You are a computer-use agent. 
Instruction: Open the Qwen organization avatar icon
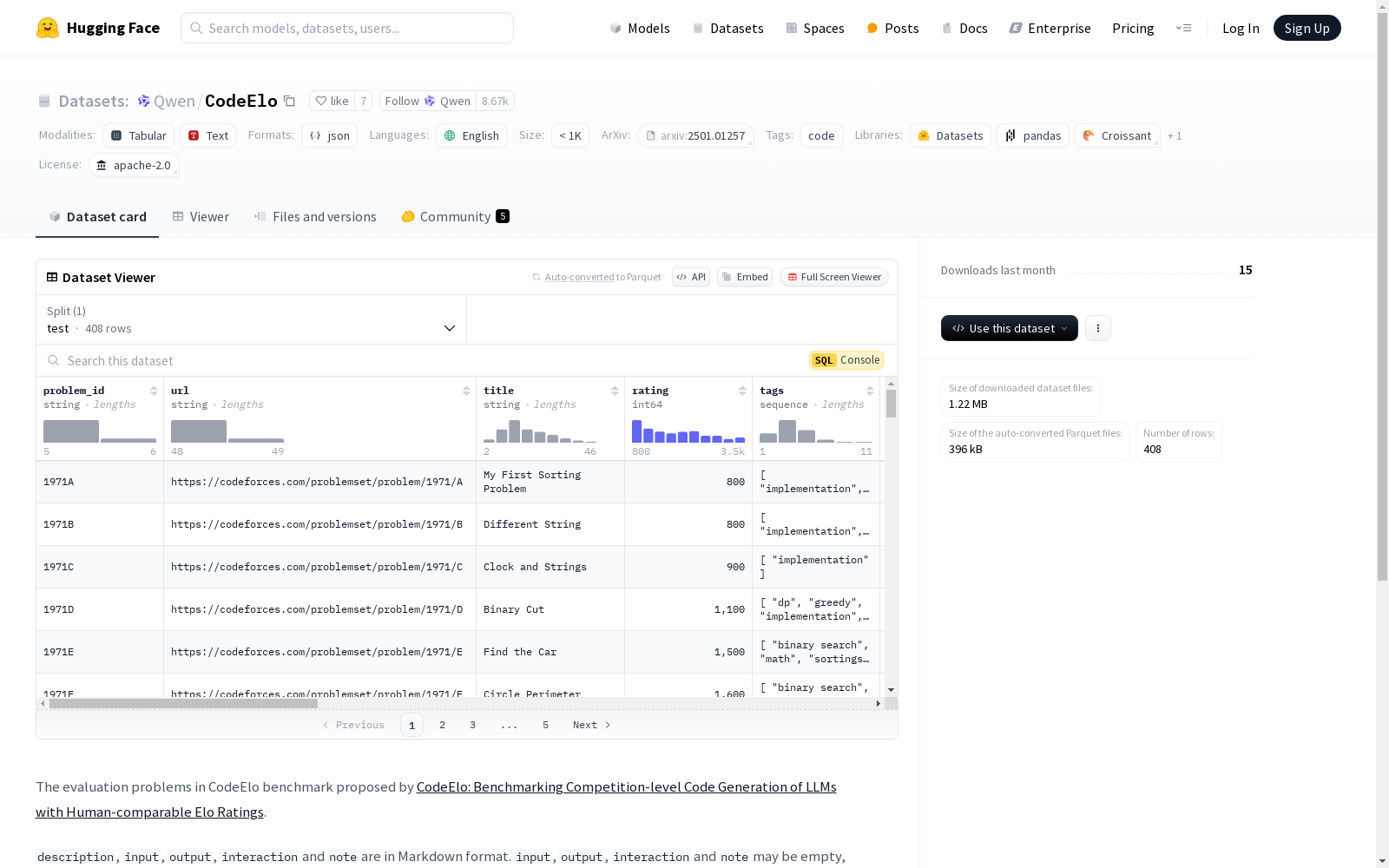coord(144,101)
